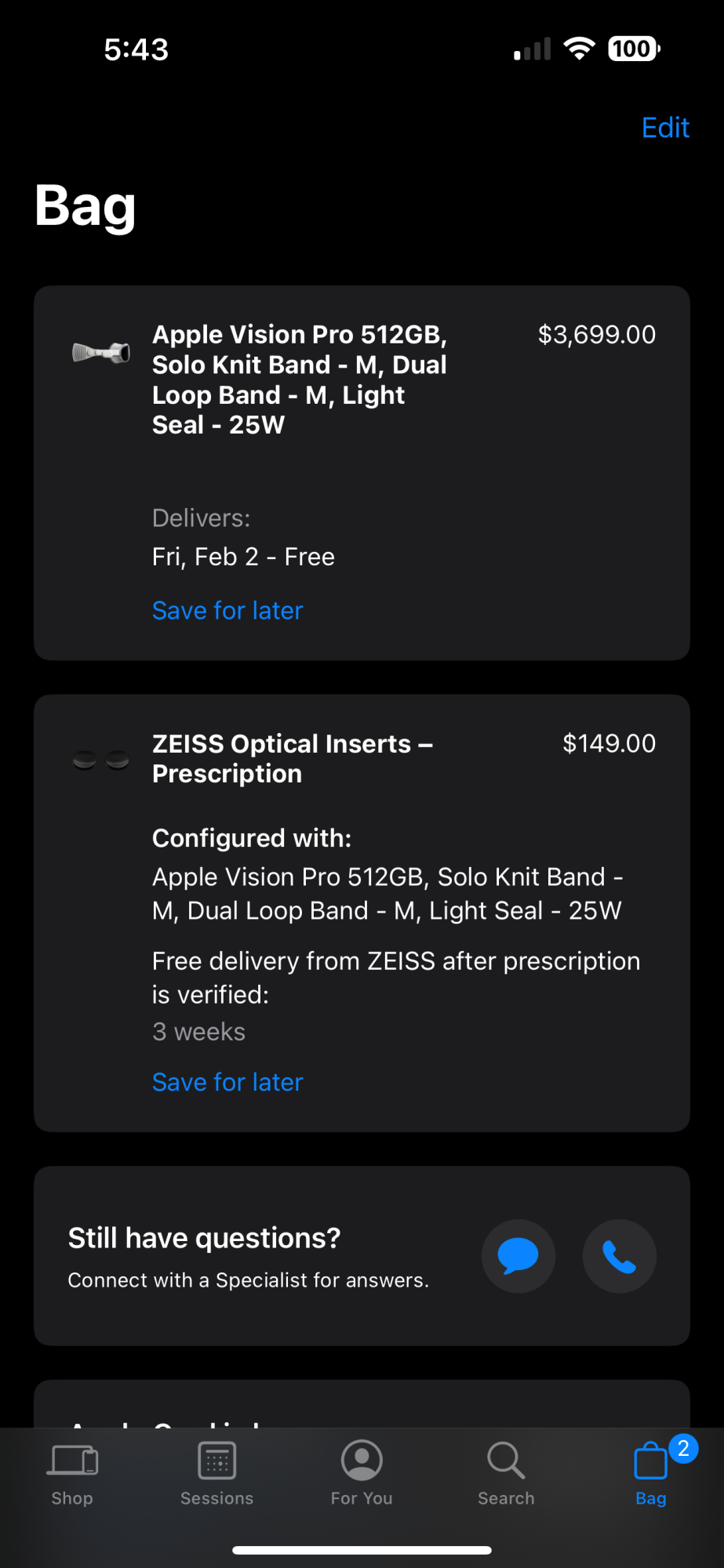Screen dimensions: 724x1568
Task: Tap the battery level indicator
Action: pyautogui.click(x=634, y=49)
